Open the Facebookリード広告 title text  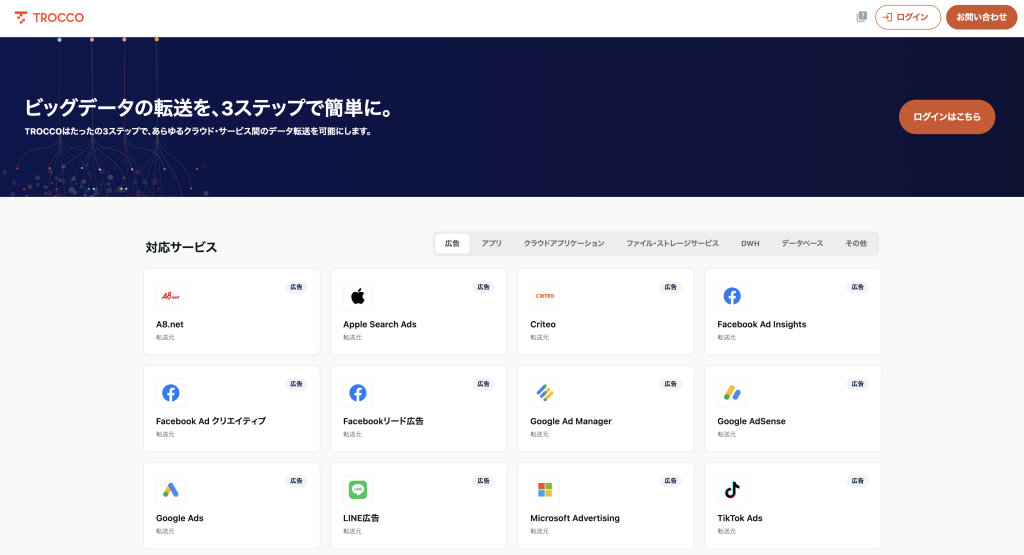(383, 421)
